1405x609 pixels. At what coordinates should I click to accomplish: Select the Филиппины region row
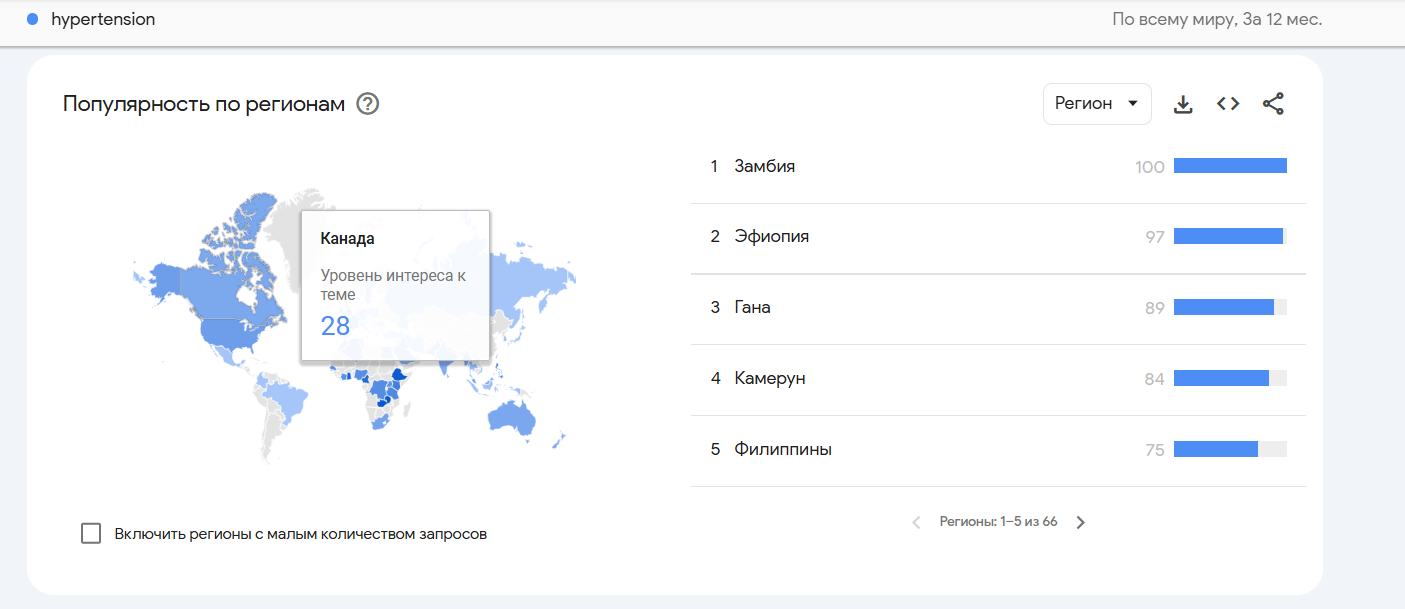point(782,450)
